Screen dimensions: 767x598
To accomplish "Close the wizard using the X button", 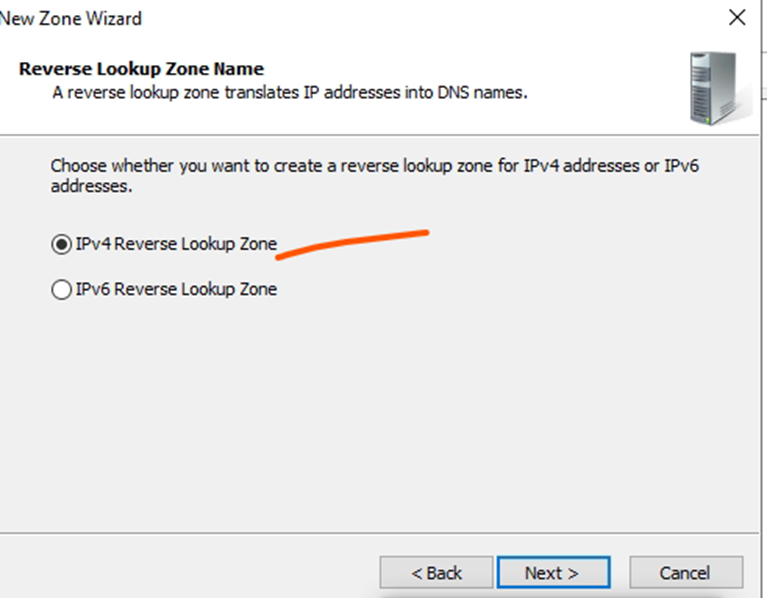I will tap(737, 18).
